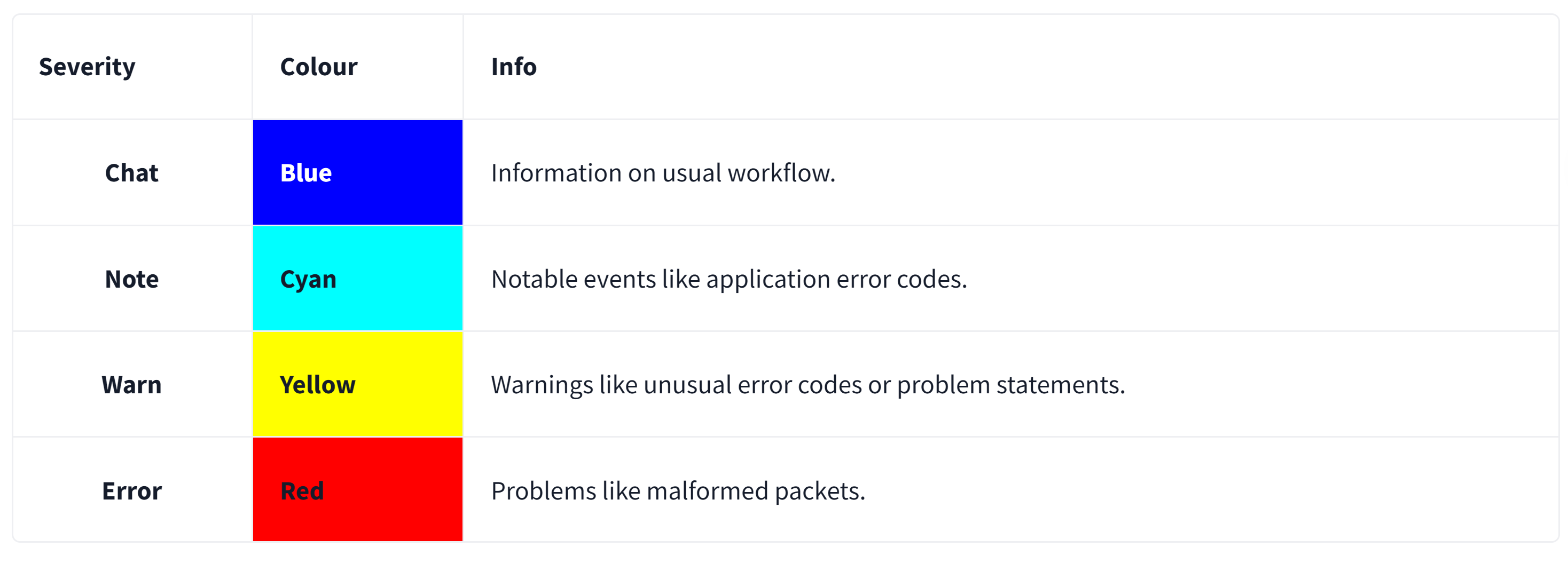Screen dimensions: 1568x563
Task: Click the word 'malformed' in Error row
Action: (x=707, y=490)
